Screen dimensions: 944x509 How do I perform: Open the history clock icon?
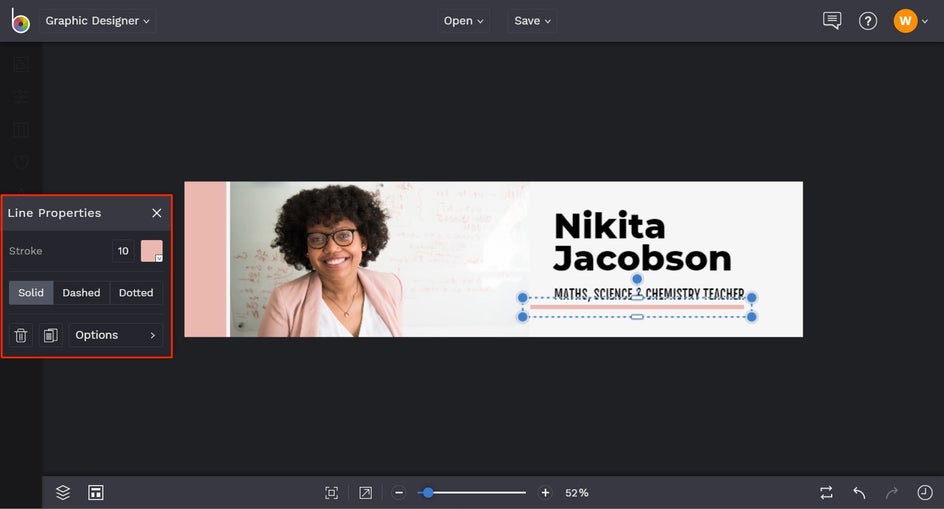(x=924, y=492)
